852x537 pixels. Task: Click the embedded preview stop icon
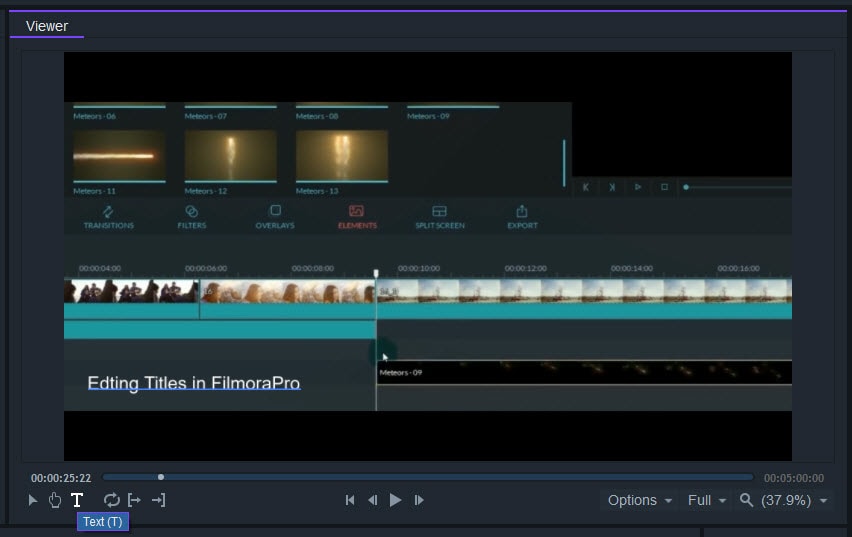click(x=664, y=187)
